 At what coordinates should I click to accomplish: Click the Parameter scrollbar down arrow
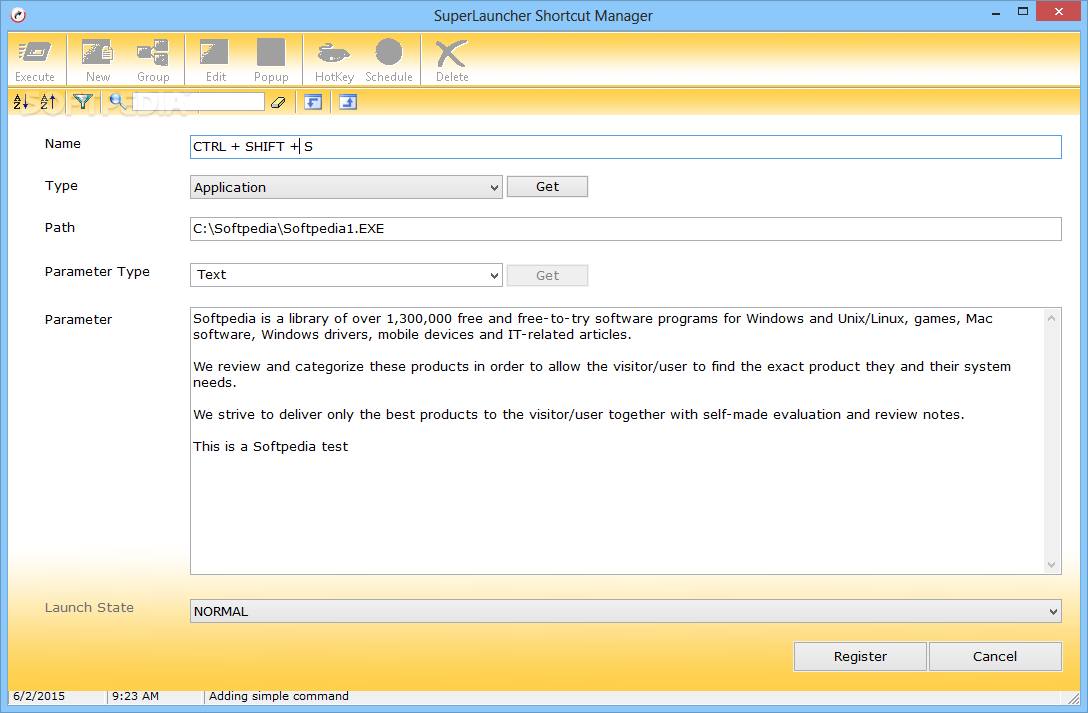1051,565
